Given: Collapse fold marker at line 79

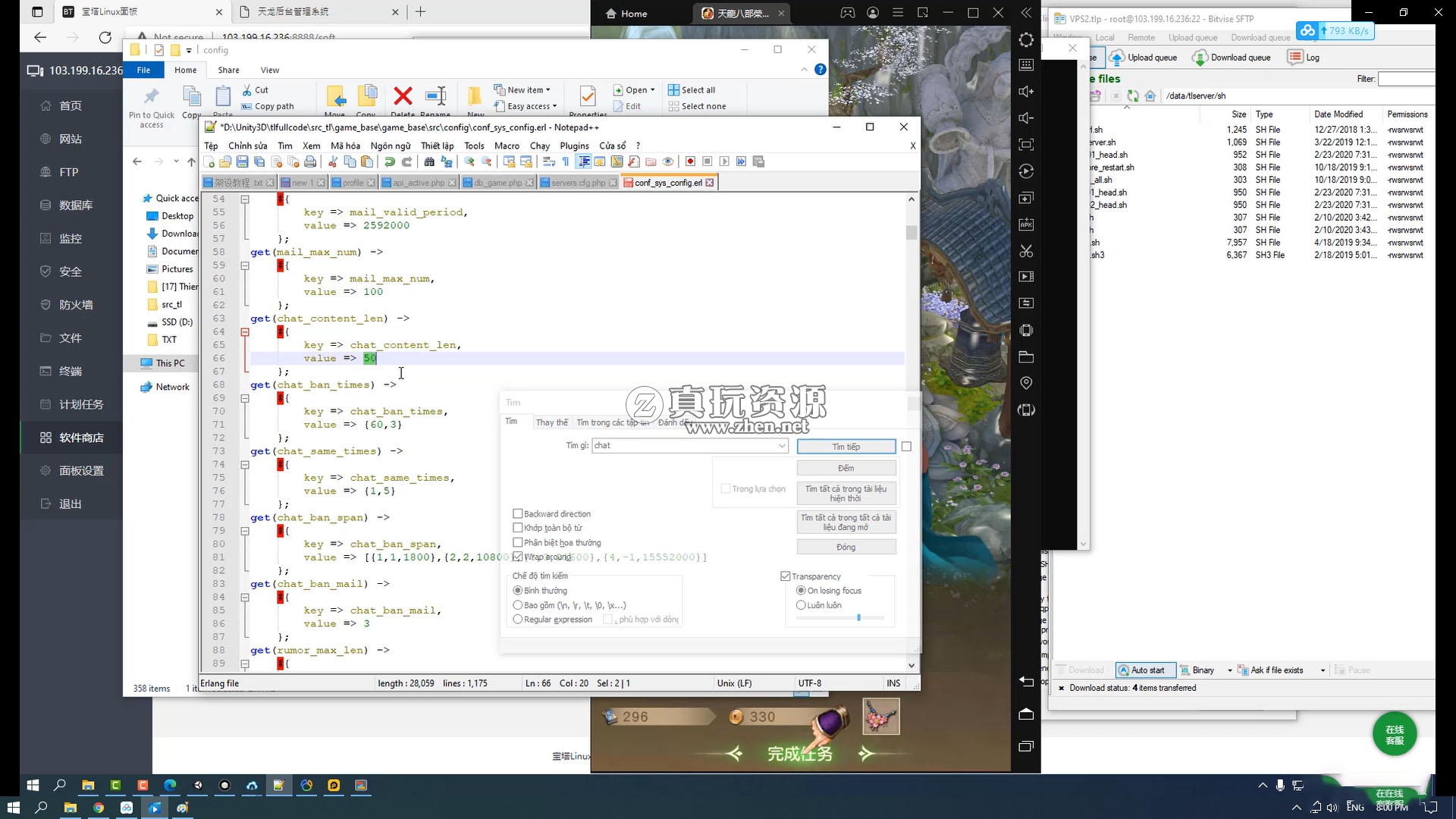Looking at the screenshot, I should pos(245,531).
